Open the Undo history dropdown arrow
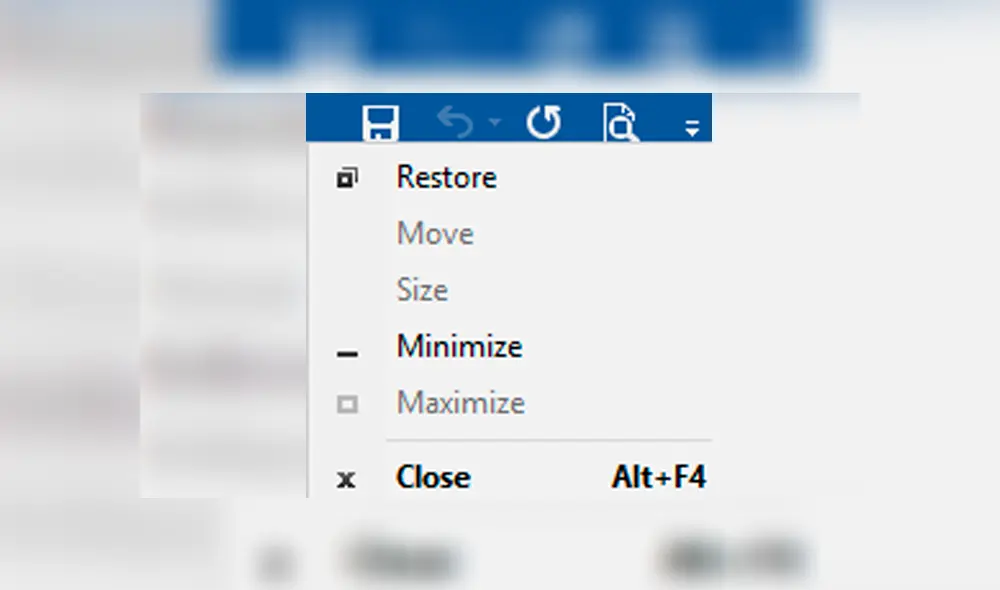This screenshot has width=1000, height=590. point(495,124)
